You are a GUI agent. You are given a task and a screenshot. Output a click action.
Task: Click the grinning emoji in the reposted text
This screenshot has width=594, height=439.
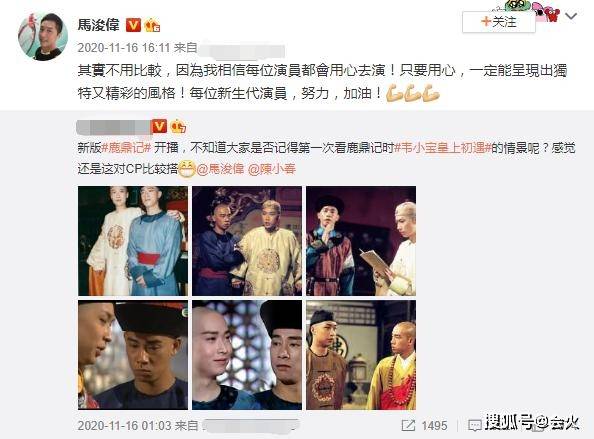click(187, 169)
